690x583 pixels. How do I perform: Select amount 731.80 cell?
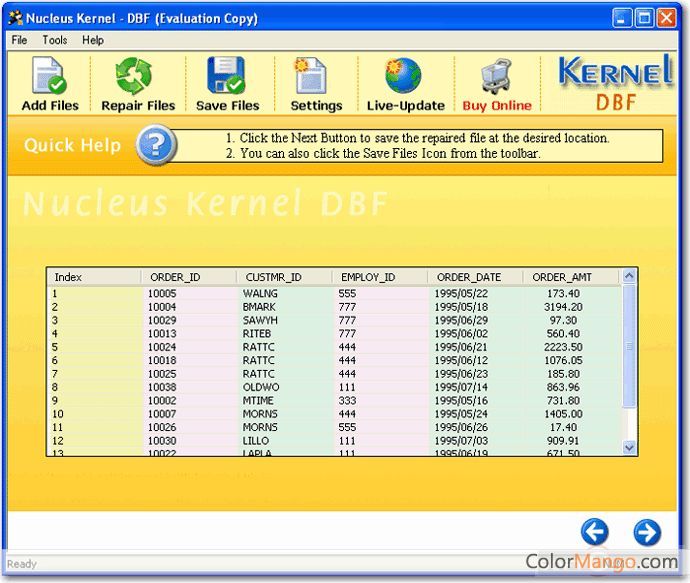(x=563, y=400)
